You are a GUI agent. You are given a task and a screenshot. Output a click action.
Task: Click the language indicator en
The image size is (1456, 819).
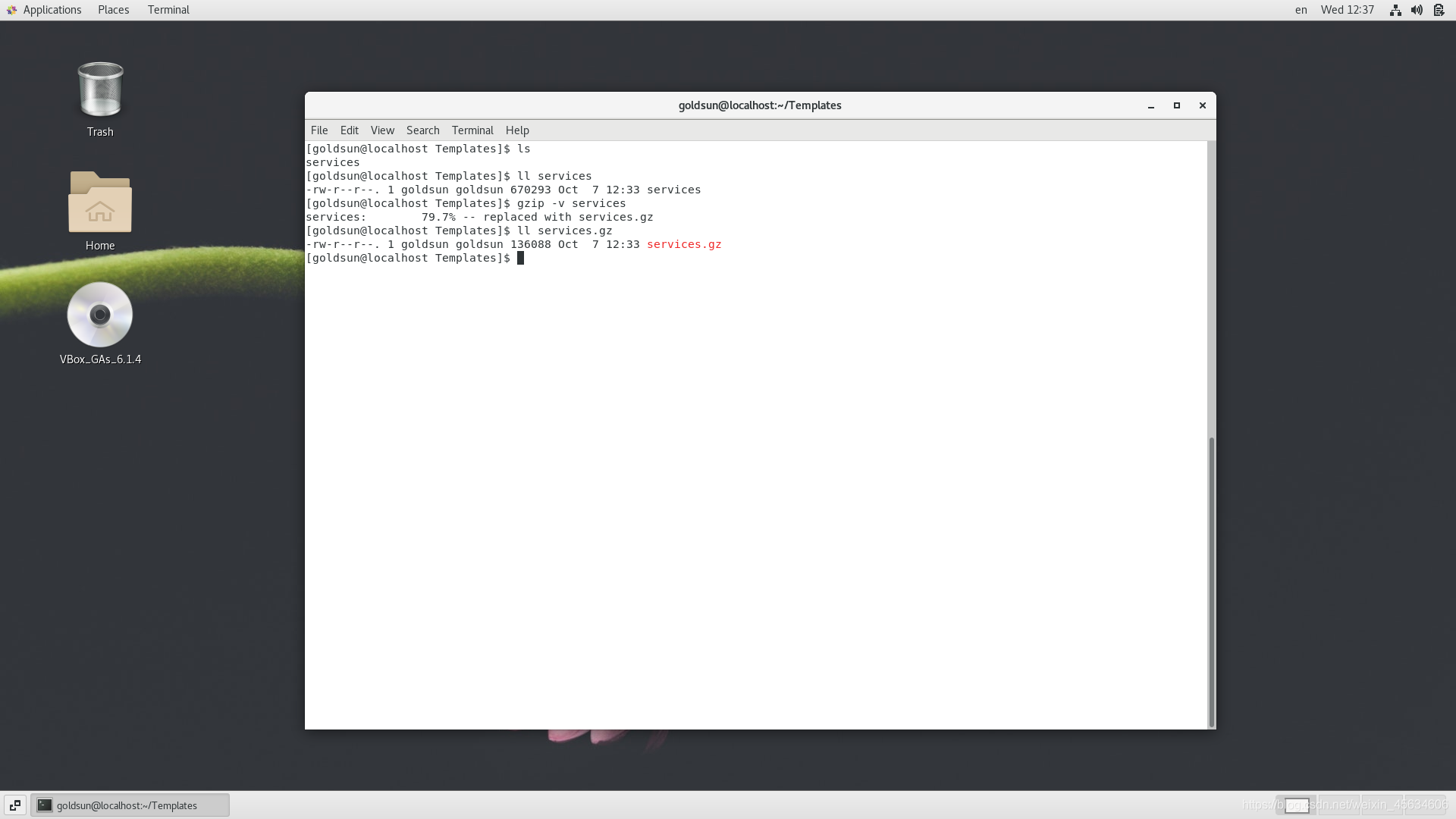(1298, 9)
